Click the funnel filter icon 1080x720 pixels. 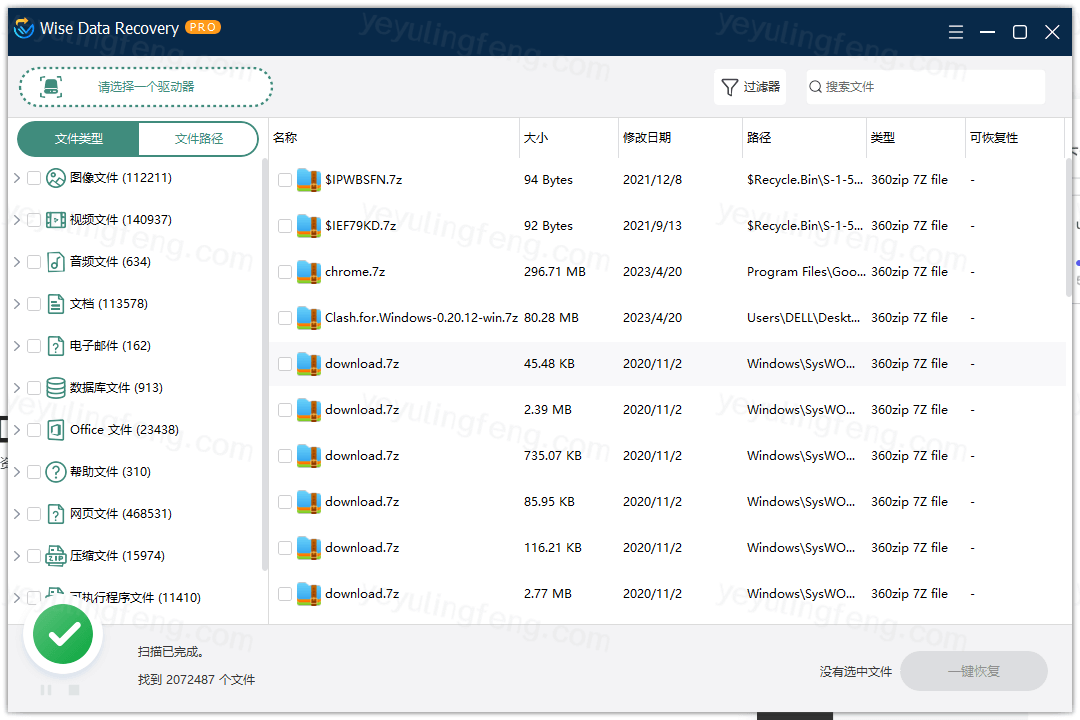click(729, 87)
